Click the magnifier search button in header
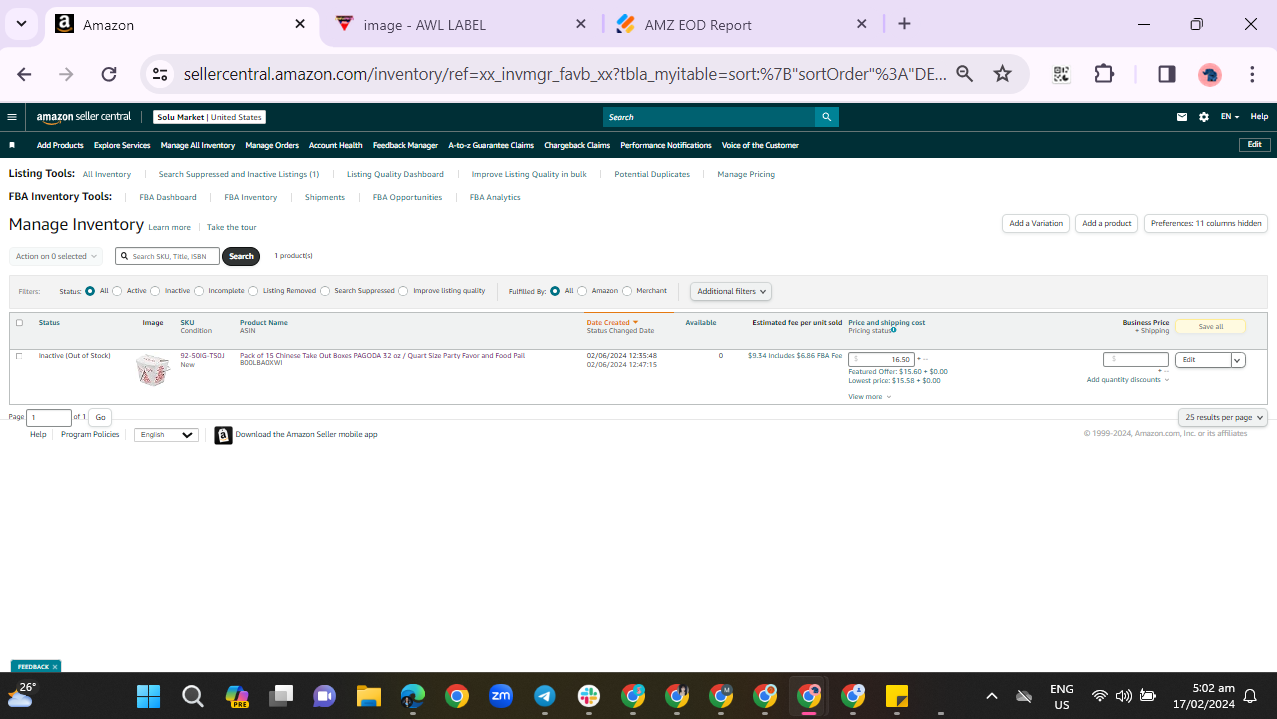Screen dimensions: 1277x719 click(x=826, y=117)
